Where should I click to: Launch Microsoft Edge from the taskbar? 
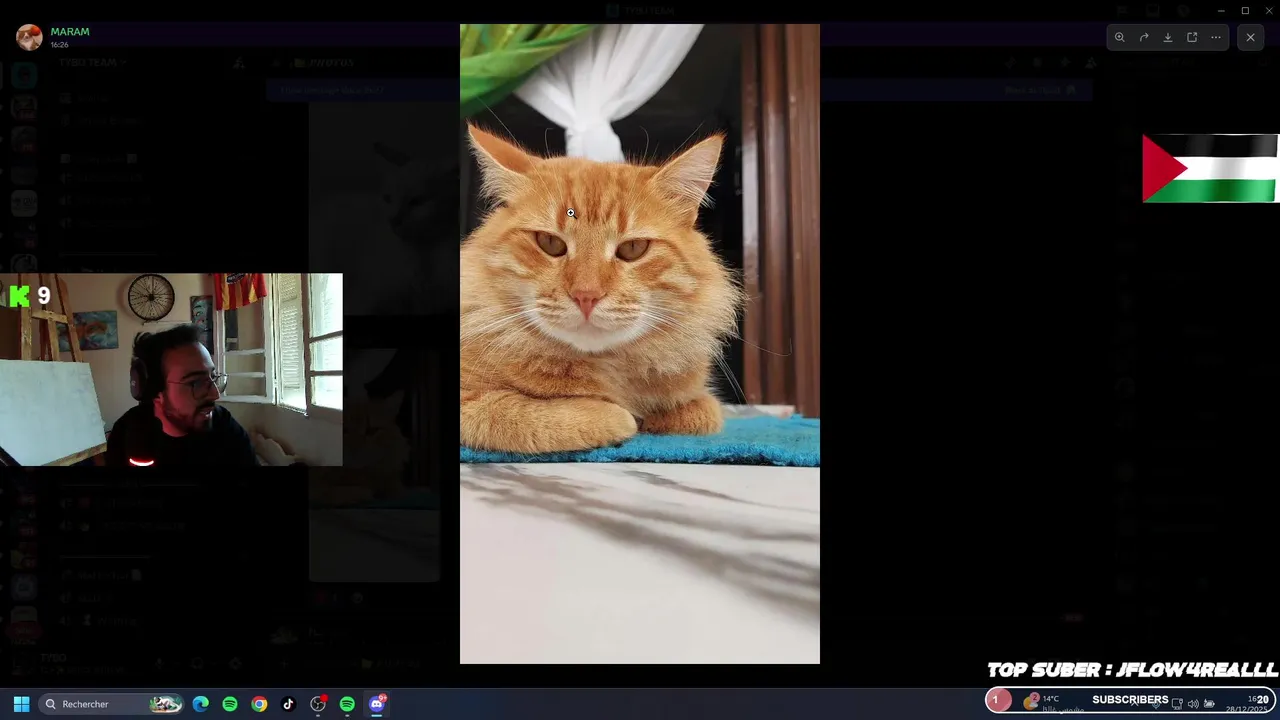coord(201,704)
